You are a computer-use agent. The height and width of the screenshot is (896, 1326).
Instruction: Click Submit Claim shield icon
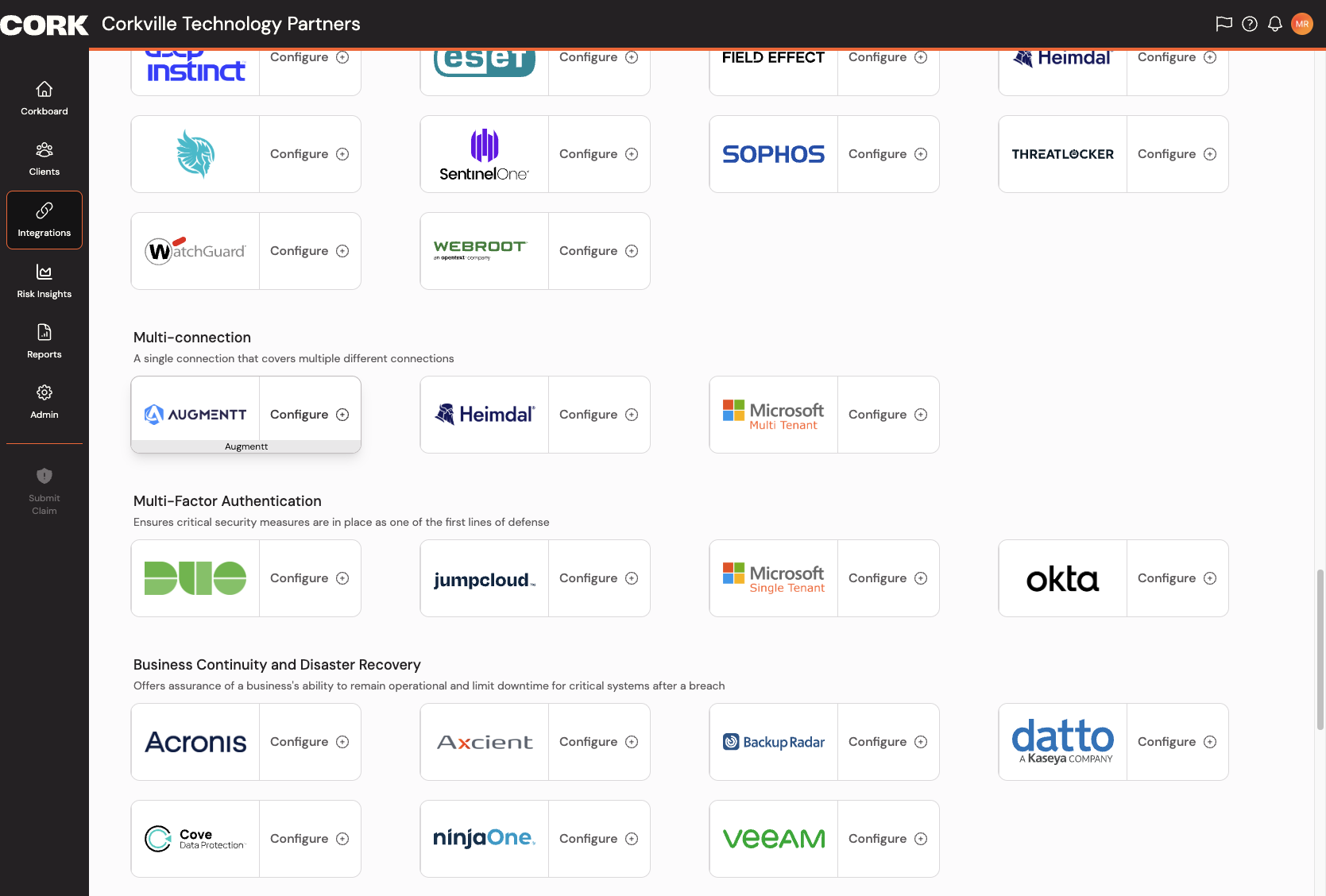point(44,476)
